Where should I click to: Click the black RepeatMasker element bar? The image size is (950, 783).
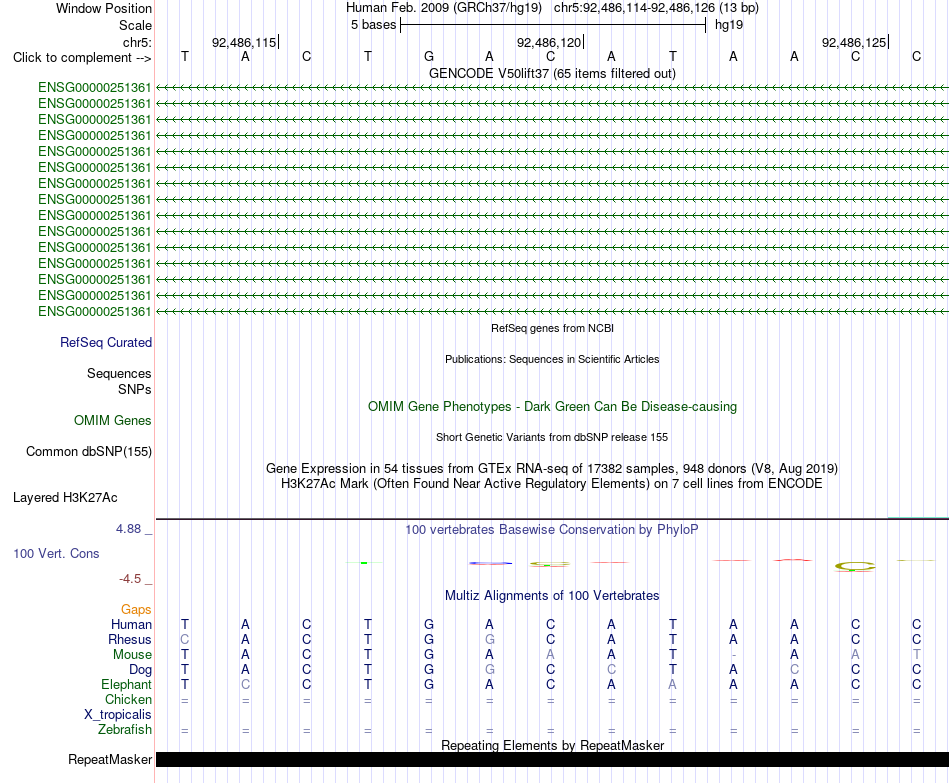552,759
